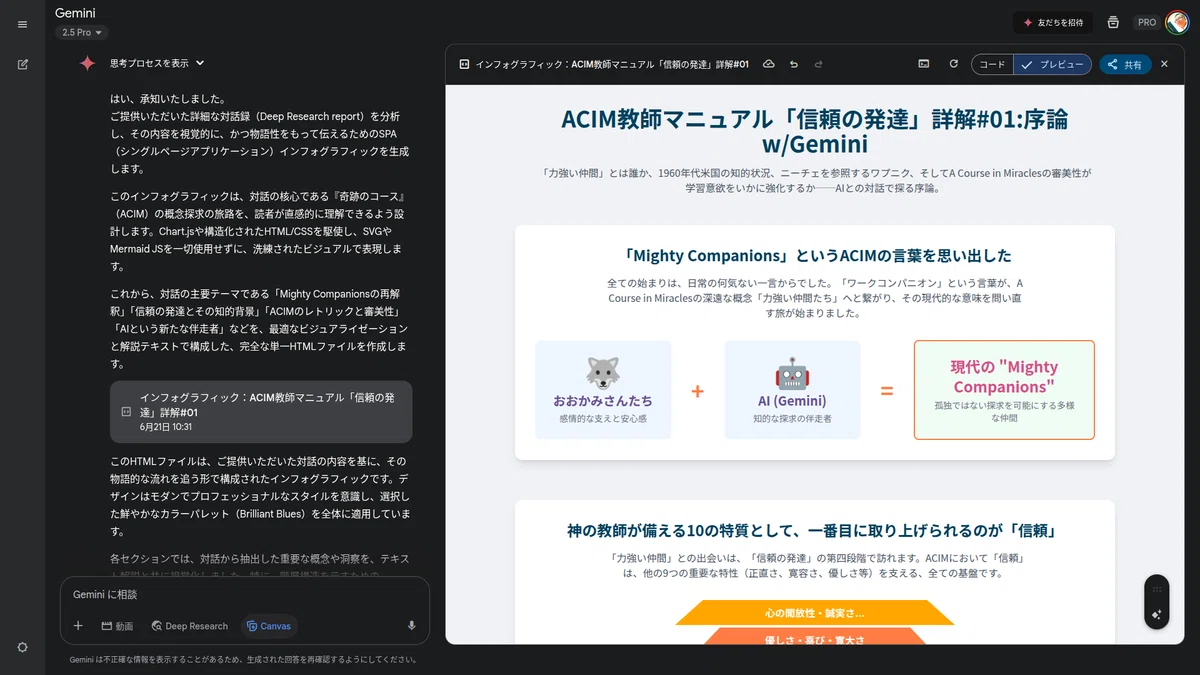1200x675 pixels.
Task: Activate microphone voice input
Action: (411, 626)
